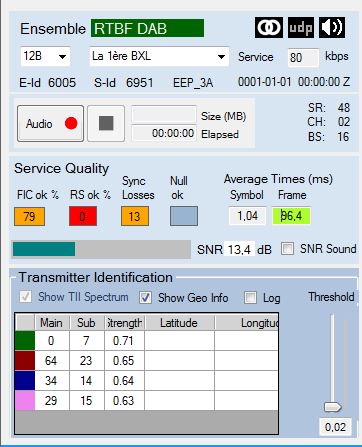Select the blue transmitter row swatch

click(25, 380)
